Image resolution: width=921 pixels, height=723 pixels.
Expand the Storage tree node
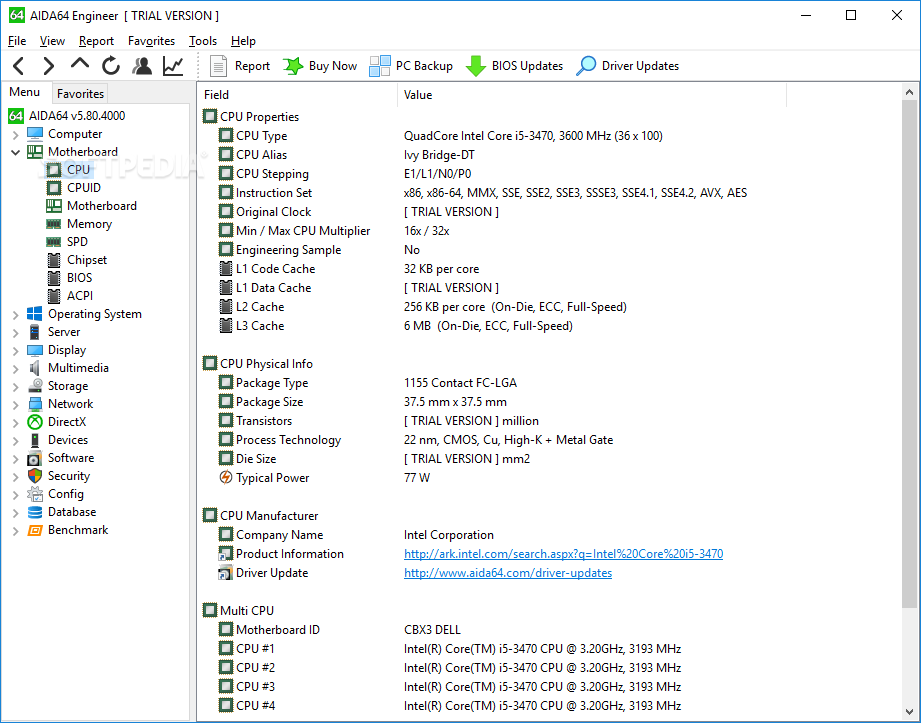pos(16,387)
